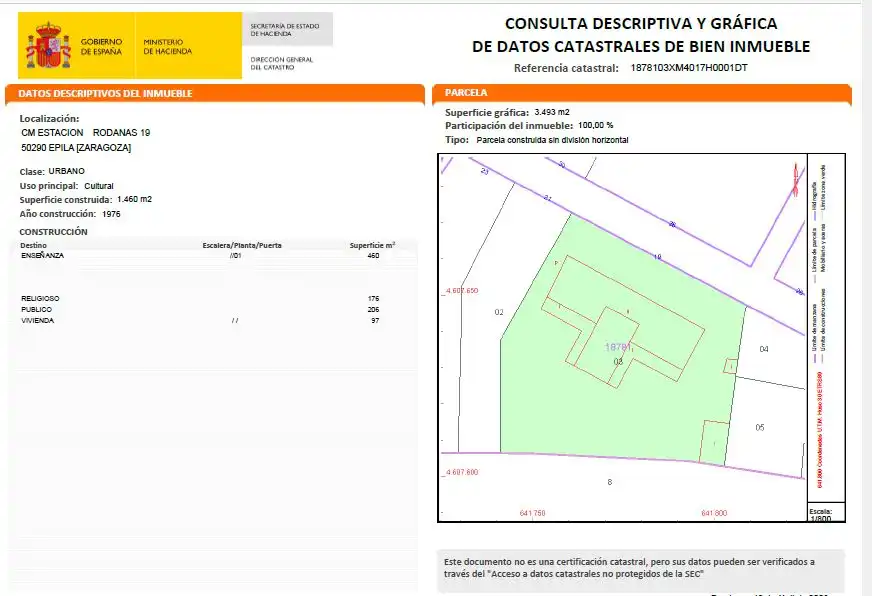872x596 pixels.
Task: Click the Clase value URBANO
Action: coord(66,171)
